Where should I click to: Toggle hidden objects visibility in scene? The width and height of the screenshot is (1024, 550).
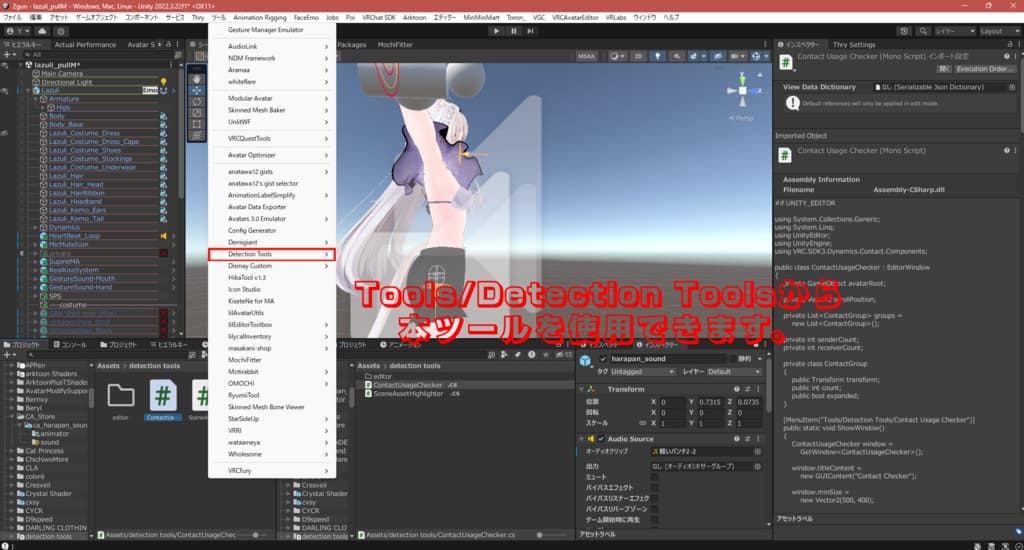[x=717, y=56]
